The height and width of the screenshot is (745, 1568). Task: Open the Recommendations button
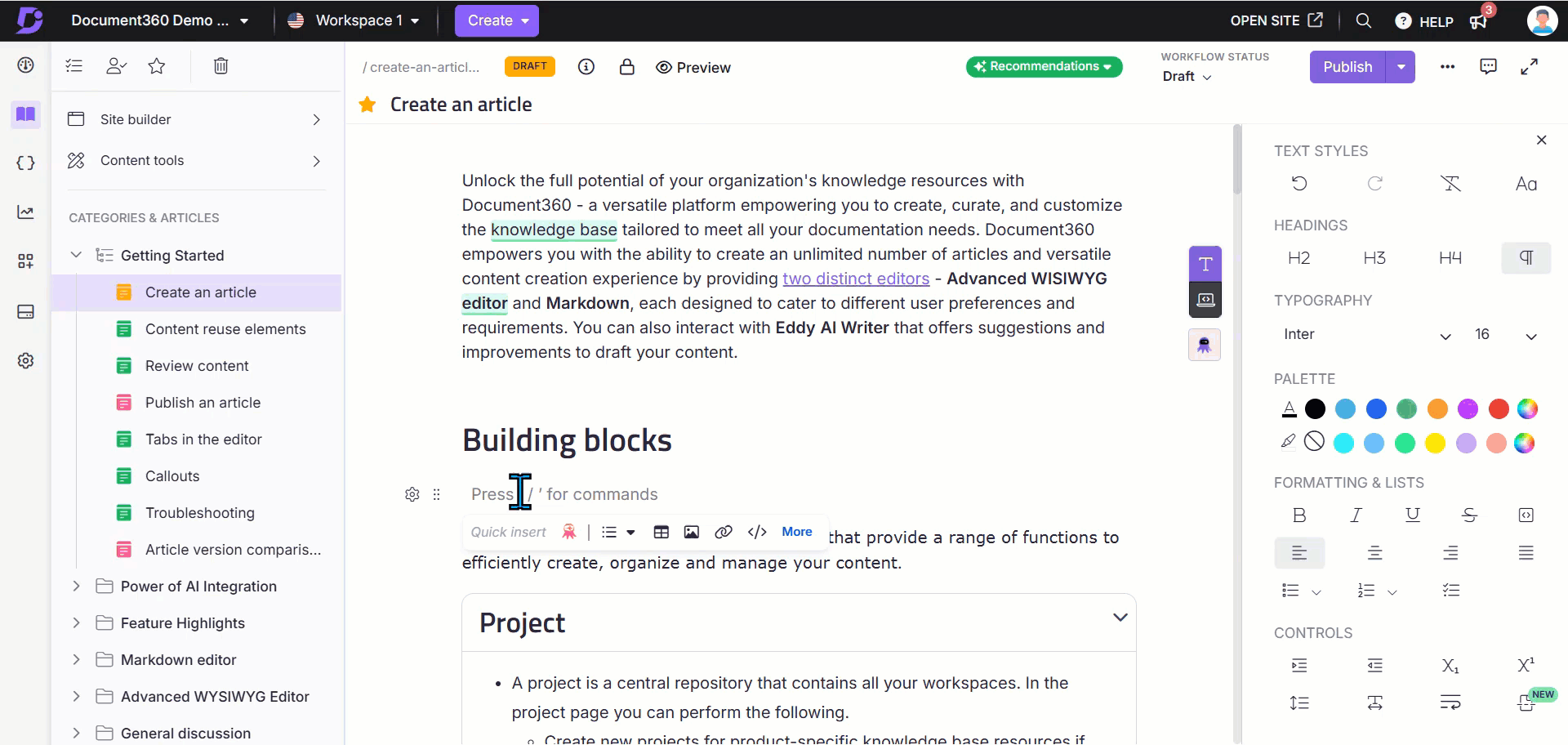[x=1044, y=66]
